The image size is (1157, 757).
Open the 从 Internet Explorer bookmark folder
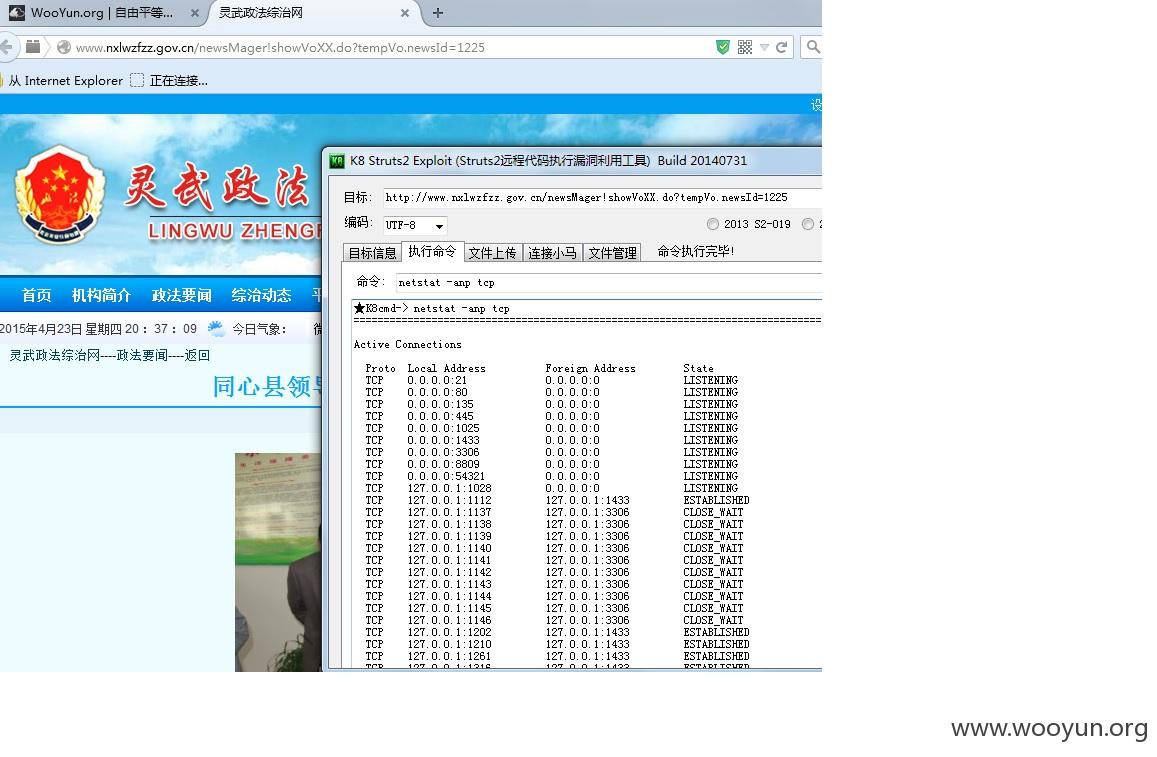62,80
